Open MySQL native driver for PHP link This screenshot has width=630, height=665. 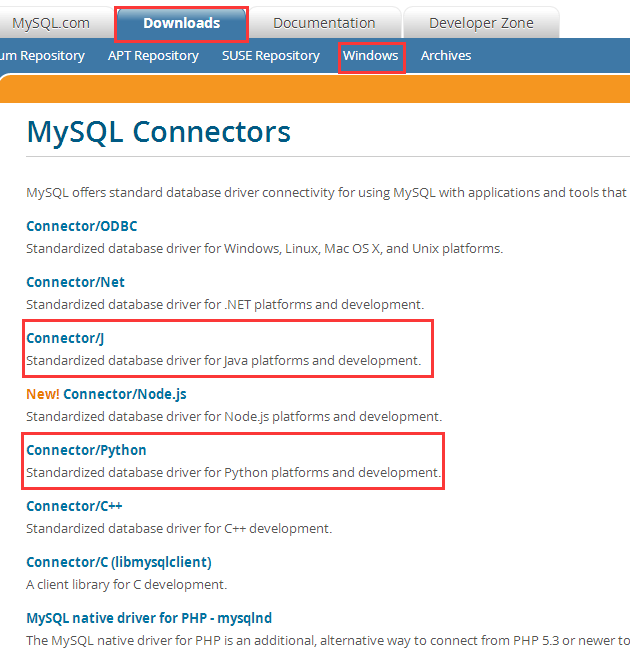click(149, 618)
